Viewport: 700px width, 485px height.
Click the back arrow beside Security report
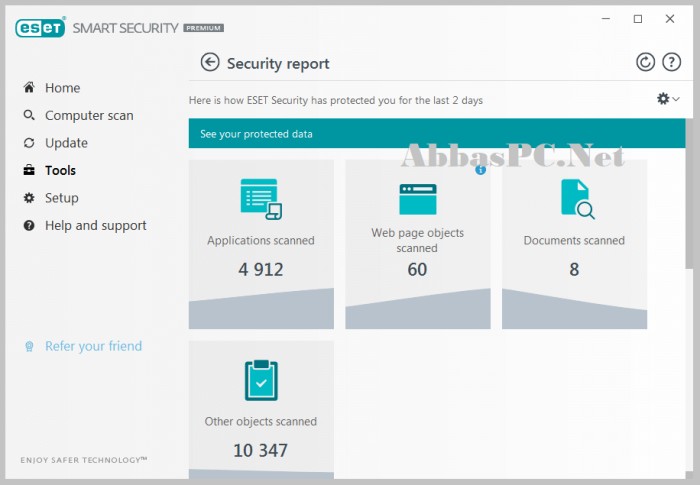point(210,63)
